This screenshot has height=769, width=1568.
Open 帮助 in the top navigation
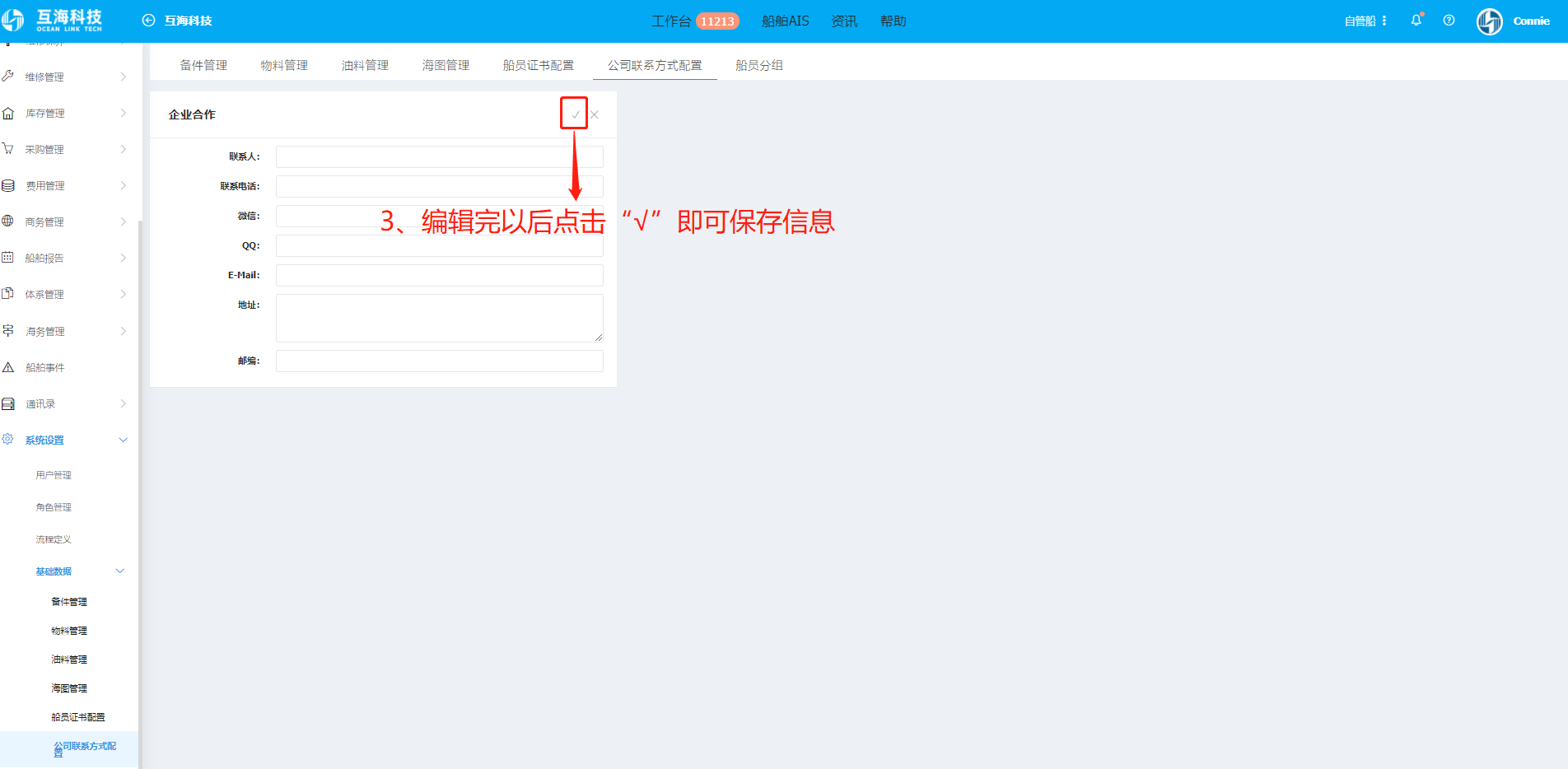[893, 21]
